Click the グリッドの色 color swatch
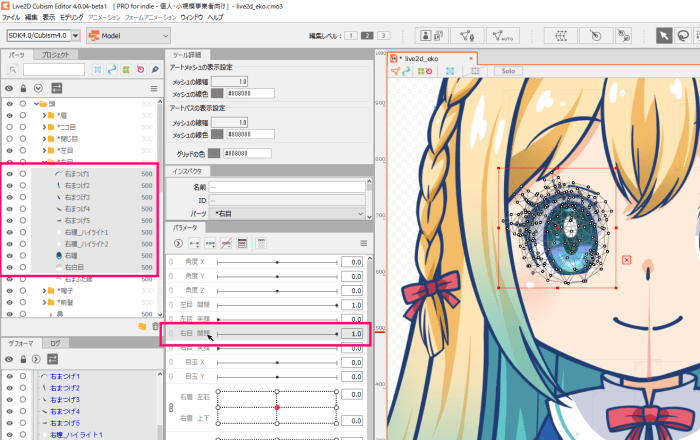This screenshot has width=700, height=440. click(214, 153)
